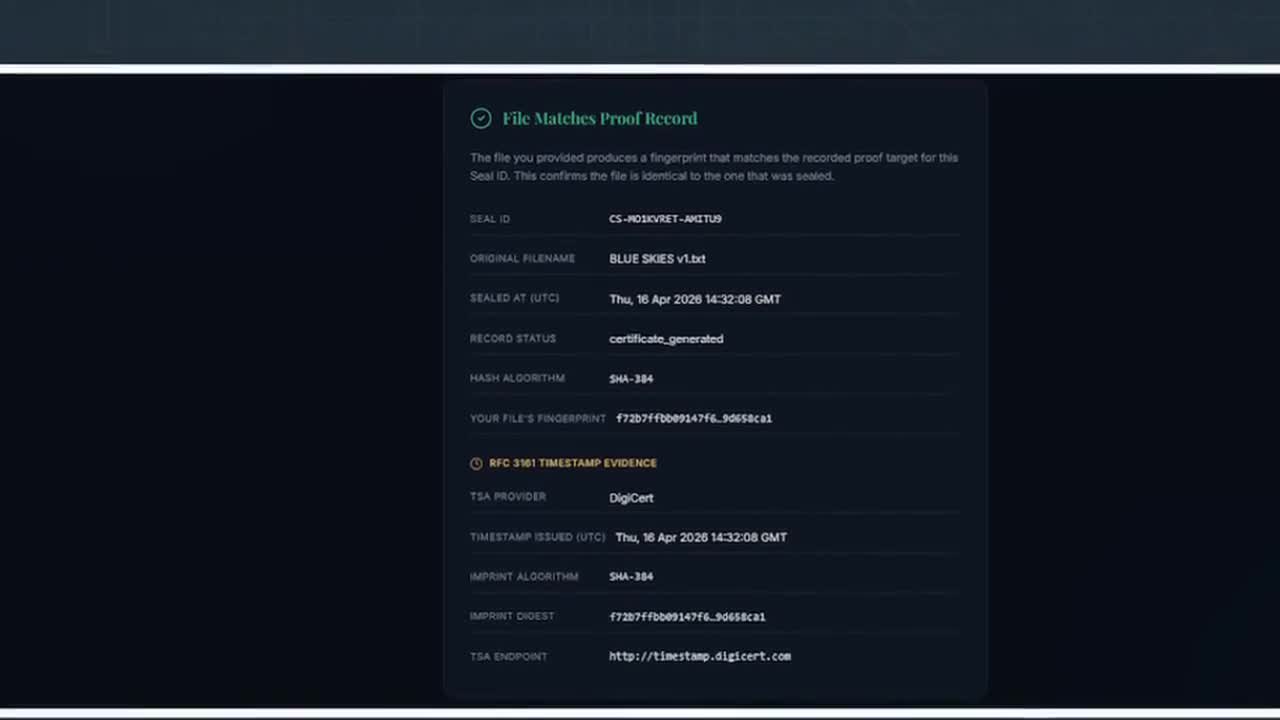
Task: Click the Imprint Algorithm SHA-384 value
Action: tap(631, 577)
